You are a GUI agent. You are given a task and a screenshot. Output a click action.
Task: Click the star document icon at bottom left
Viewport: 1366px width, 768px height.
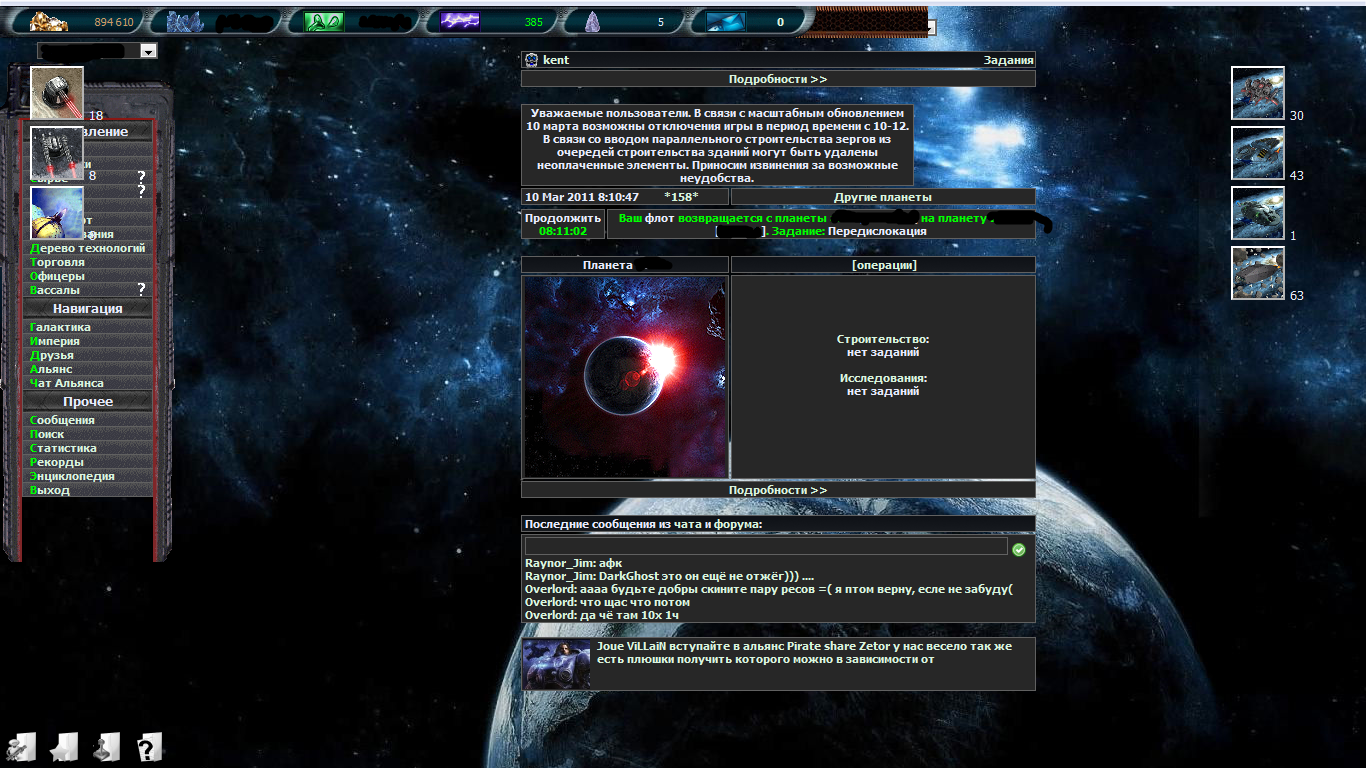point(64,746)
